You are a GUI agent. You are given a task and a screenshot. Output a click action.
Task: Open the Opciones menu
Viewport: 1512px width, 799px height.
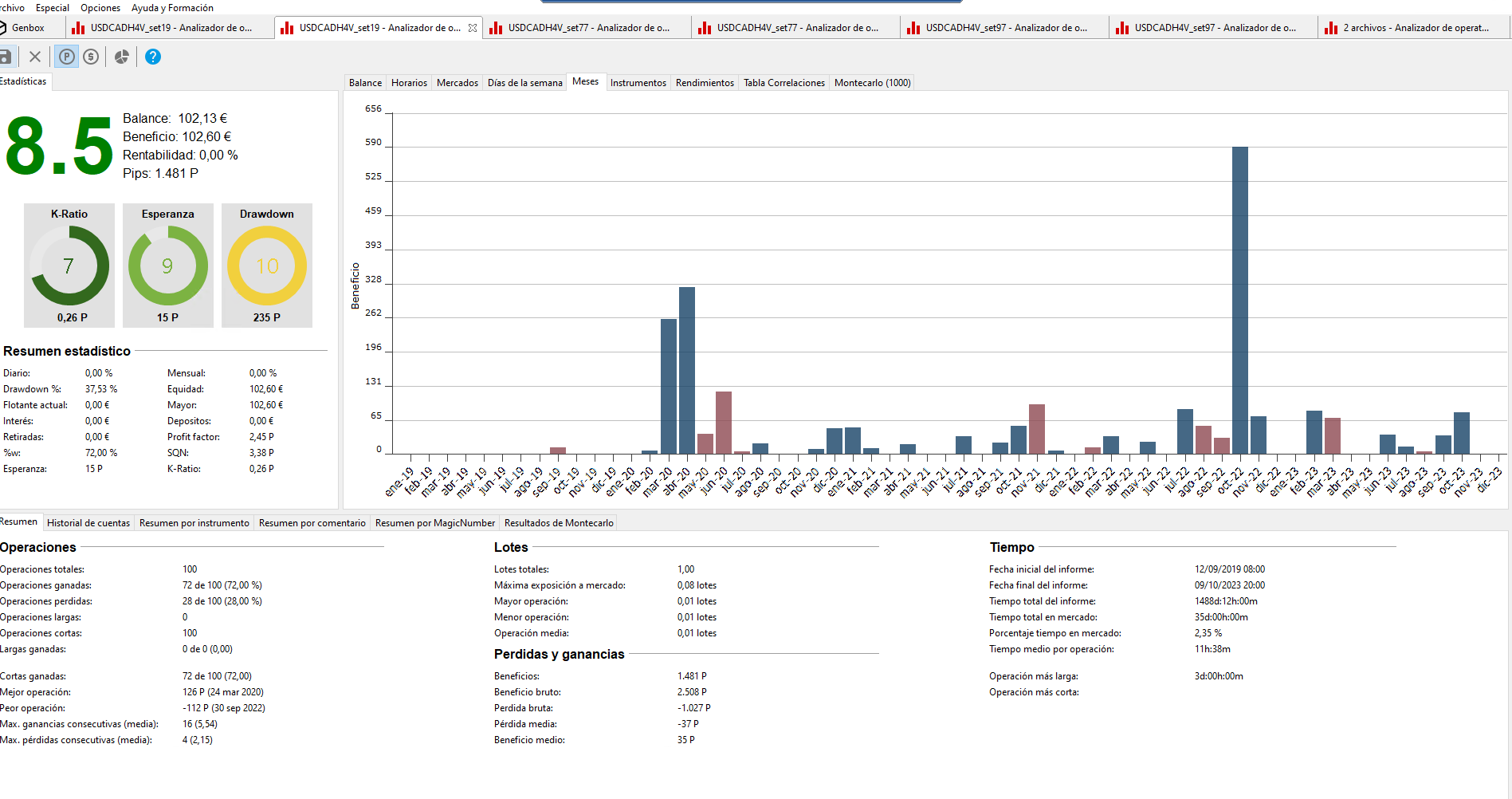[x=100, y=8]
